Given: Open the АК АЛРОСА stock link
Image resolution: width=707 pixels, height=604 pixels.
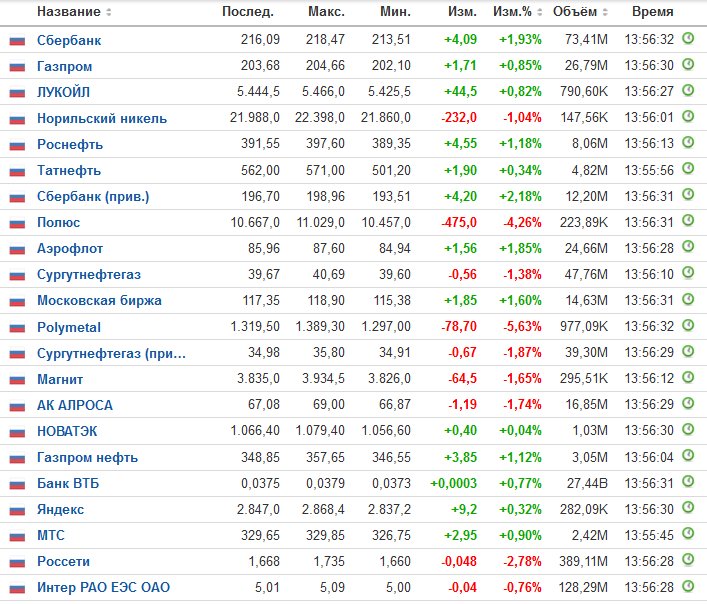Looking at the screenshot, I should pos(75,405).
